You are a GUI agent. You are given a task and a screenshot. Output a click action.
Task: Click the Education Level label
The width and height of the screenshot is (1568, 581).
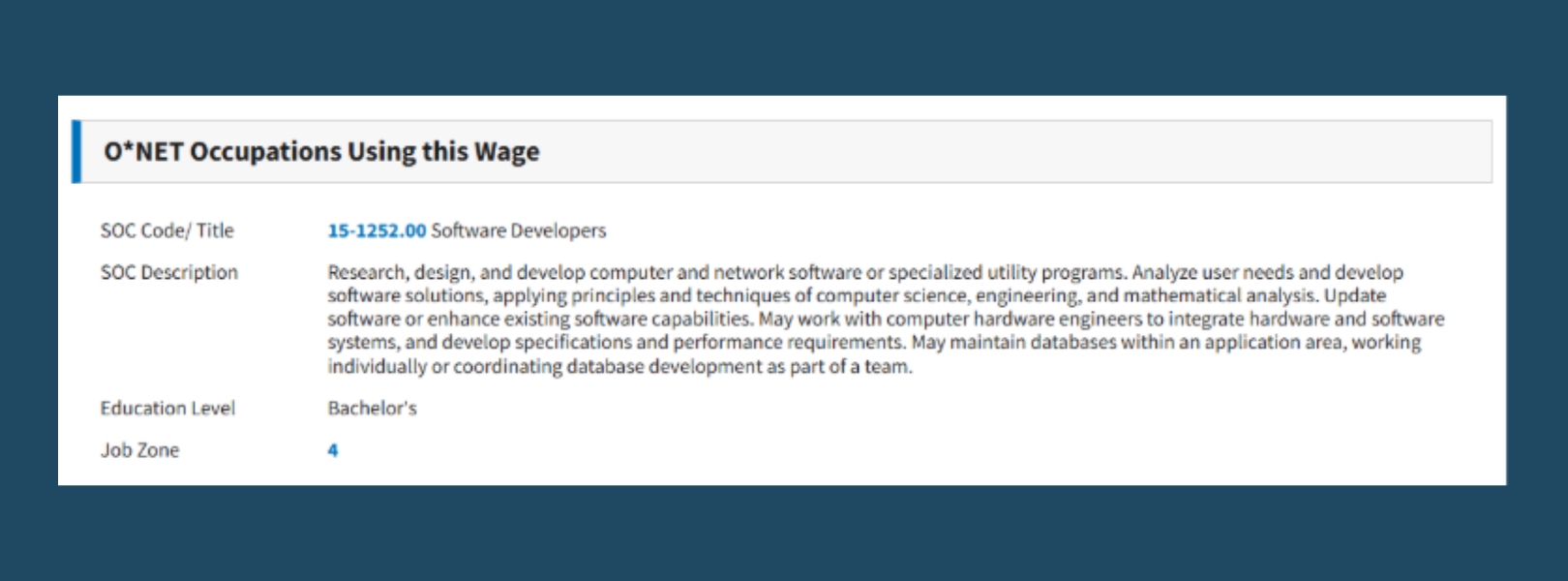click(x=167, y=408)
